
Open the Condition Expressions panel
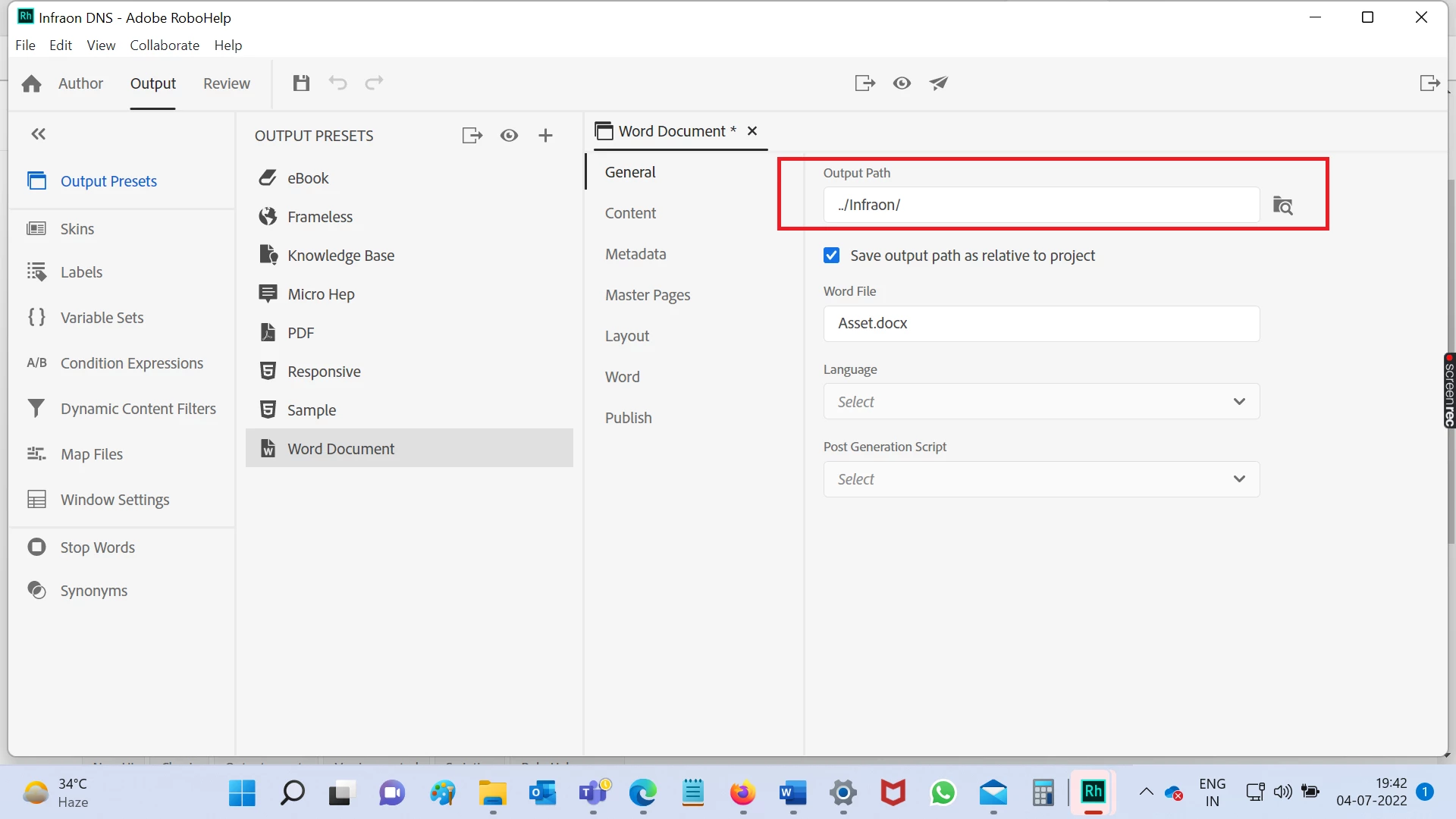click(131, 363)
